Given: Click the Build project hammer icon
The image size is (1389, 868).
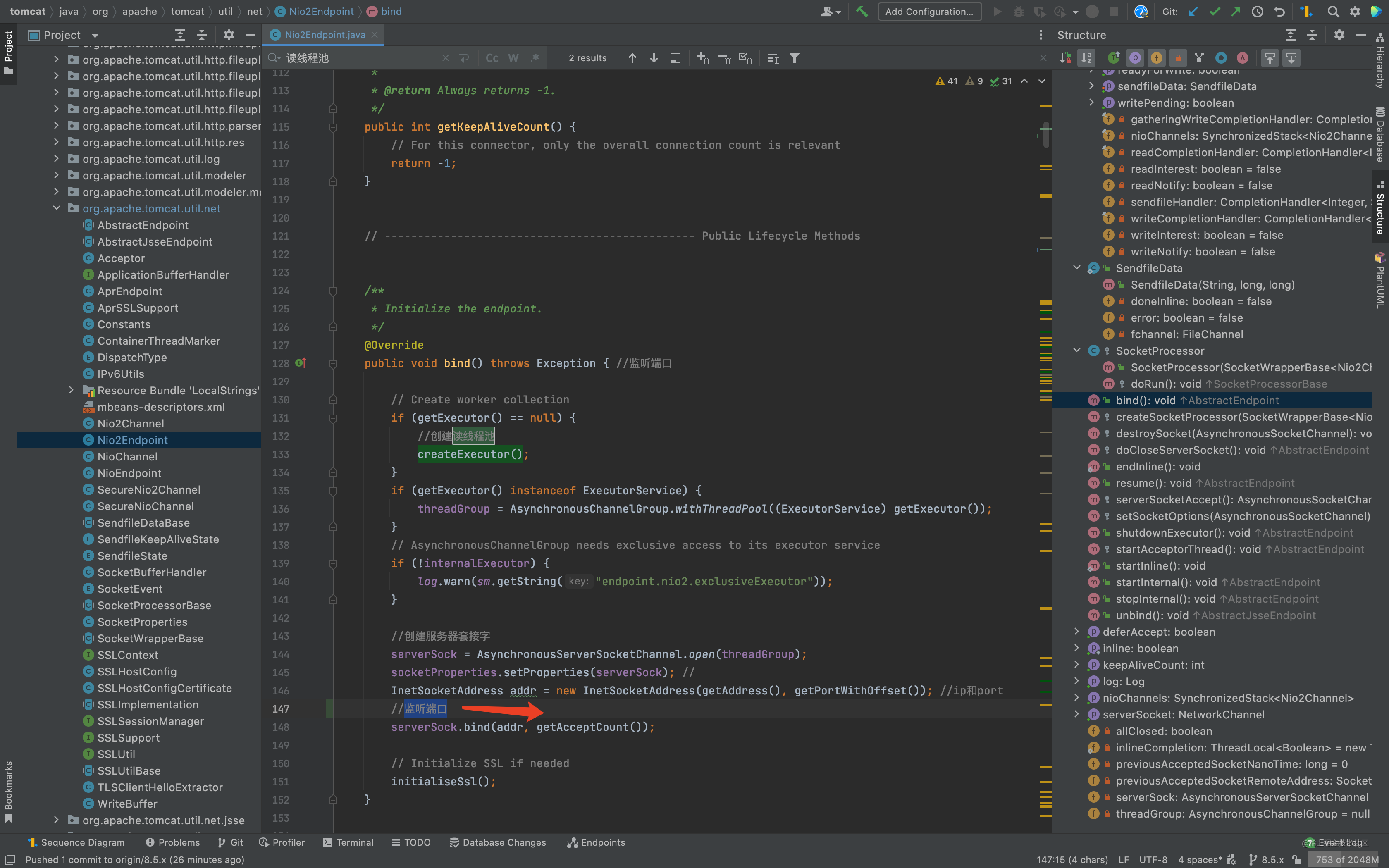Looking at the screenshot, I should (862, 12).
